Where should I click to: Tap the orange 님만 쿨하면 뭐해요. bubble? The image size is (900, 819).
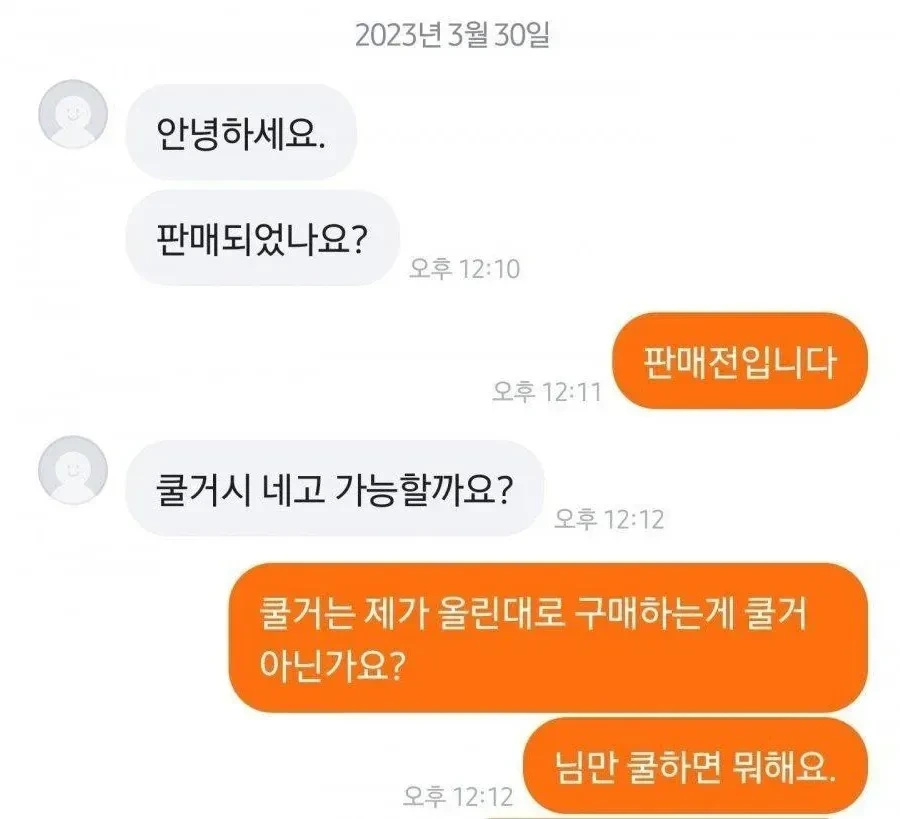pos(695,766)
